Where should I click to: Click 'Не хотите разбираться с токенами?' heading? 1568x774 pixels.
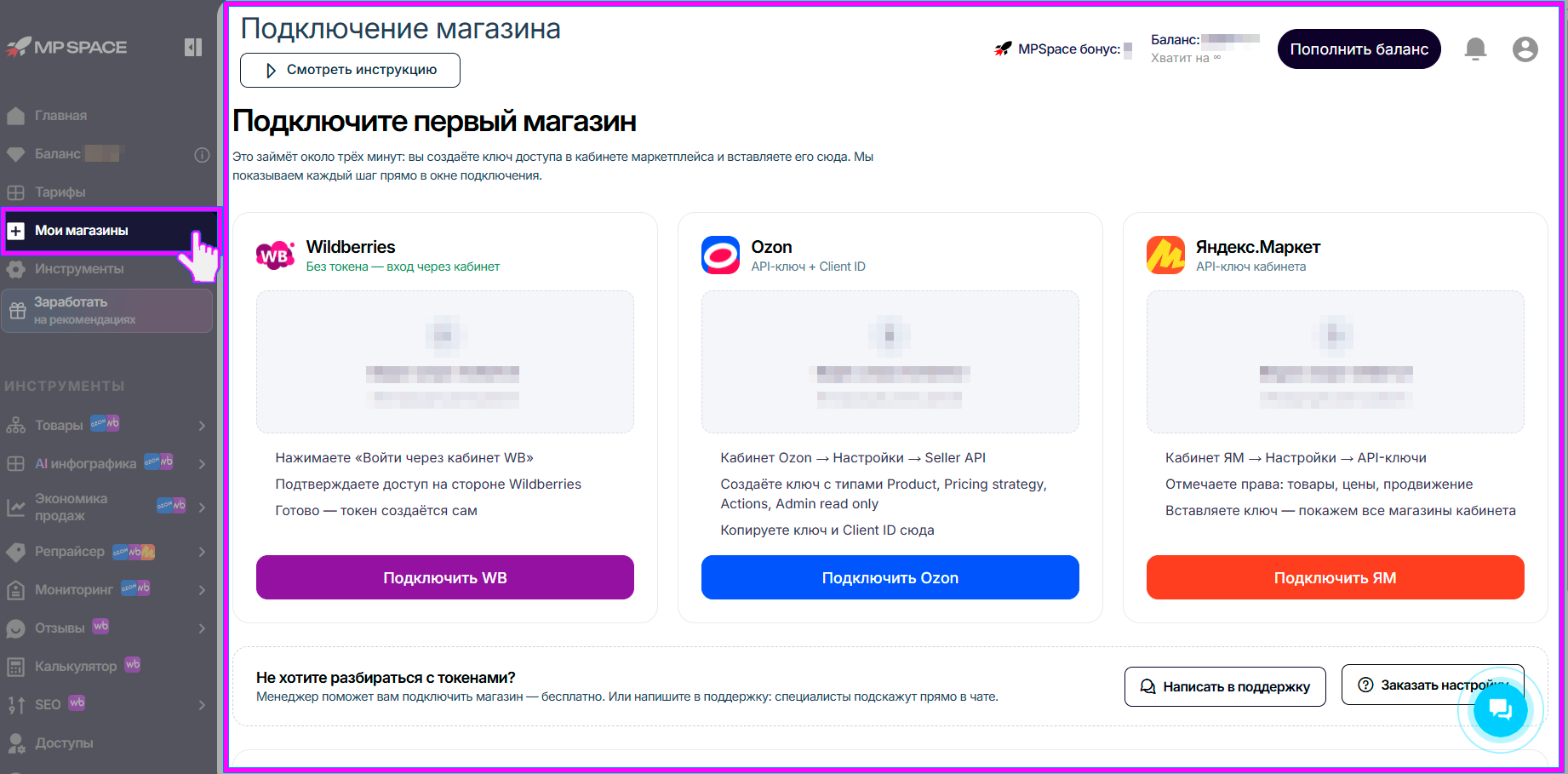point(386,678)
